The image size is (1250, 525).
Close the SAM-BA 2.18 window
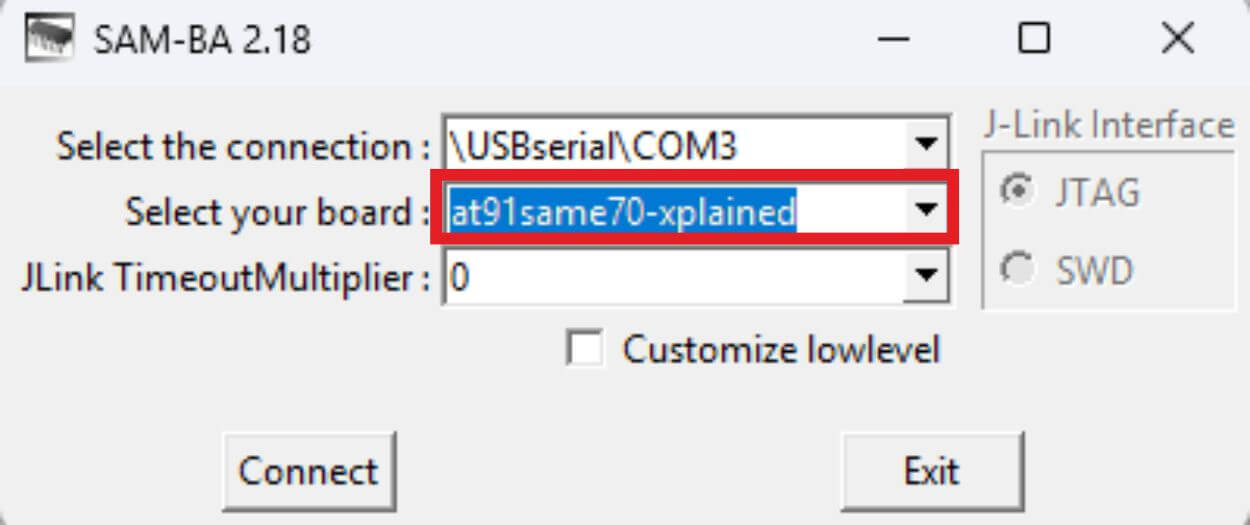1177,39
